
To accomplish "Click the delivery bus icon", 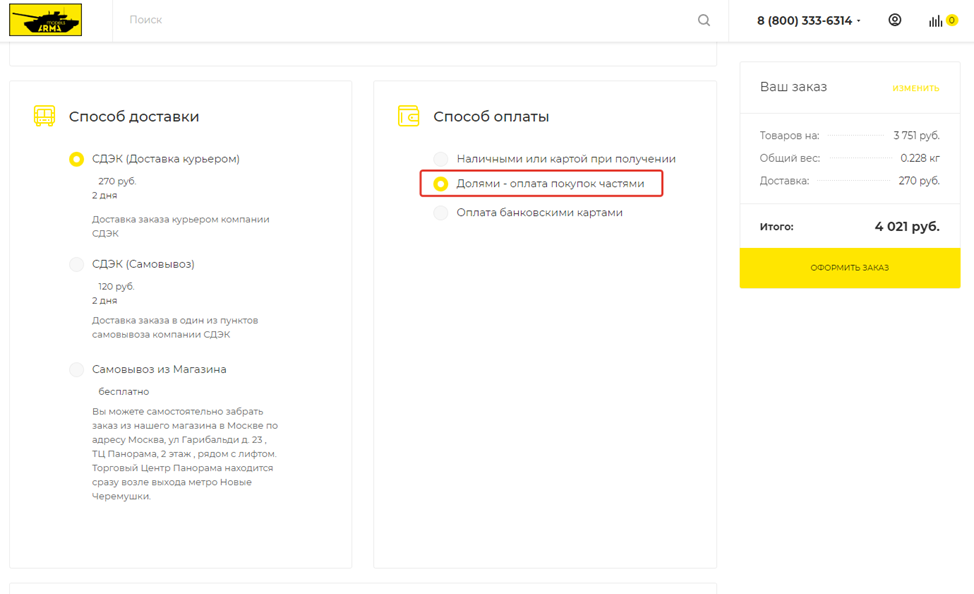I will coord(44,116).
